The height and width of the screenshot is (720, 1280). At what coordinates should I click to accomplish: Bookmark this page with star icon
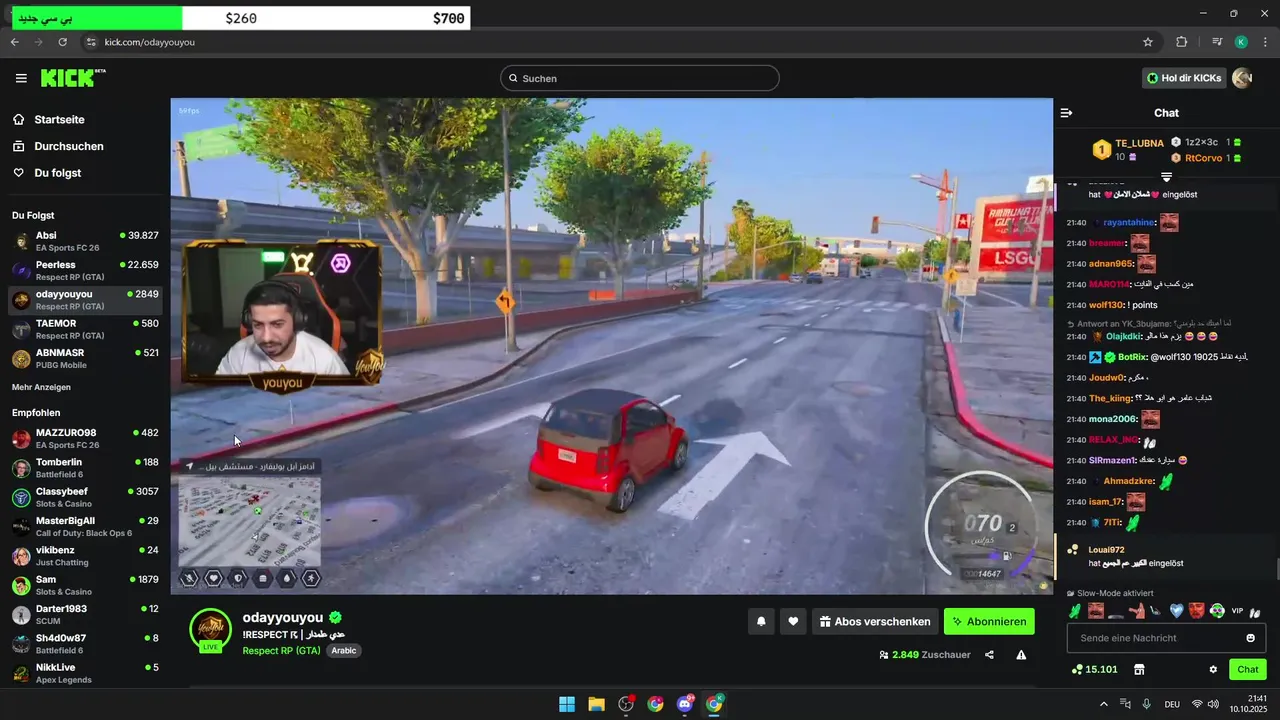coord(1148,42)
